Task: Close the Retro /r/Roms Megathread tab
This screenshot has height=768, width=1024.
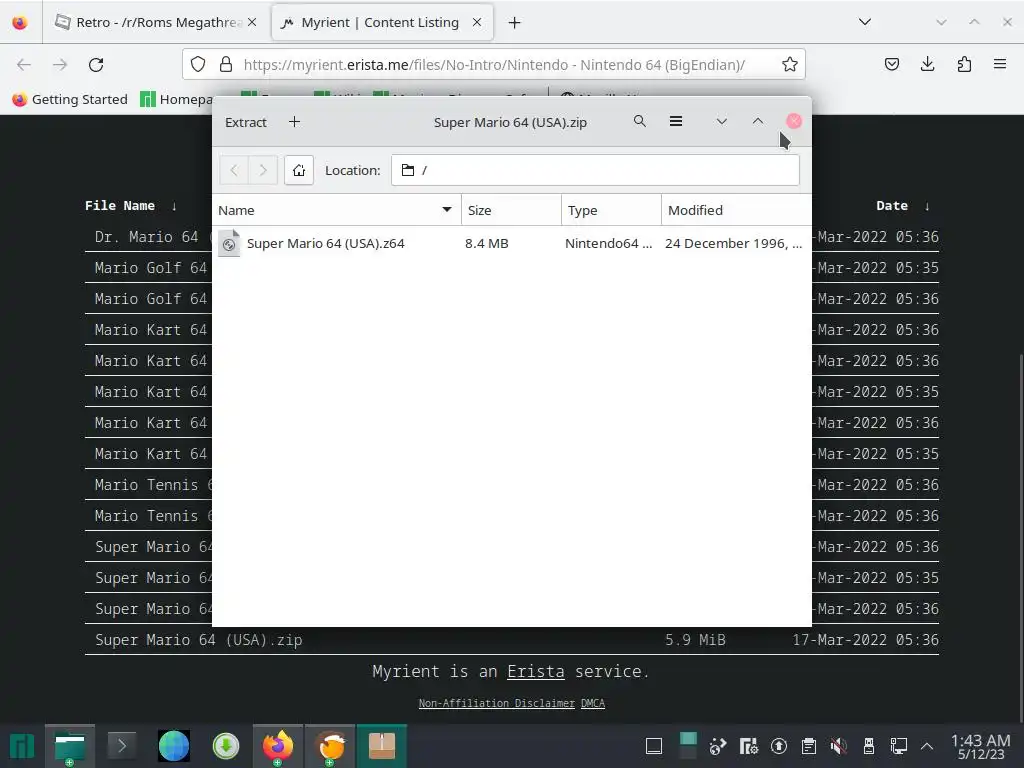Action: pyautogui.click(x=252, y=22)
